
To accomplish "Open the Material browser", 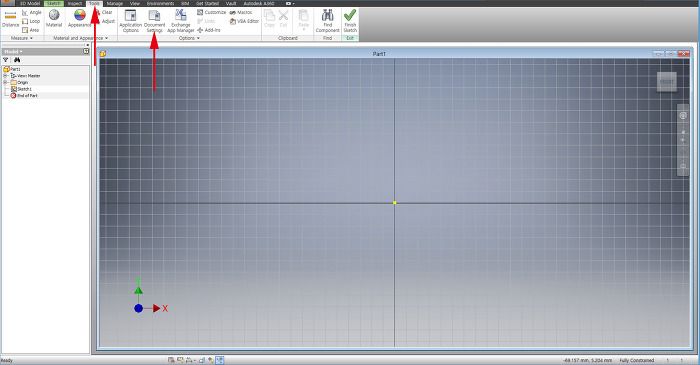I will pyautogui.click(x=54, y=19).
